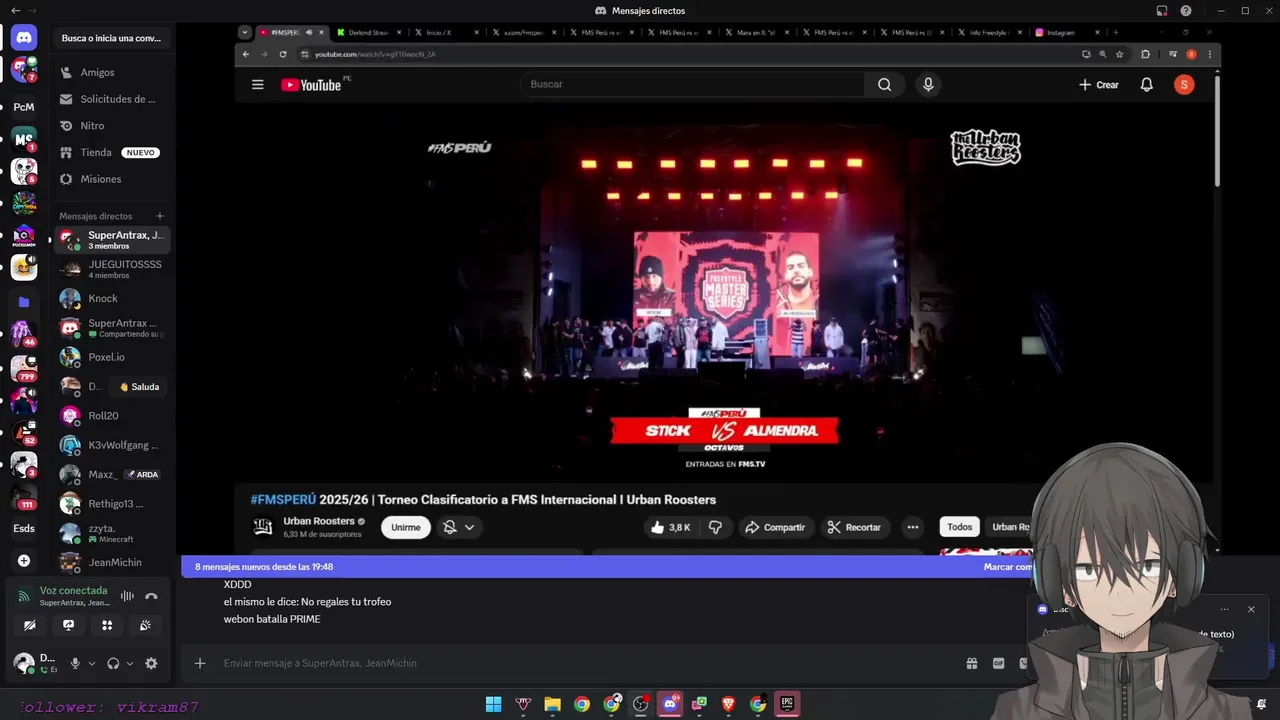
Task: Click the YouTube voice search microphone
Action: click(x=928, y=84)
